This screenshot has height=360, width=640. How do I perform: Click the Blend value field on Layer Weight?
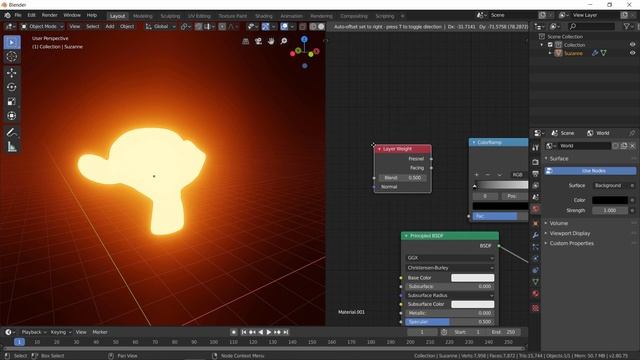tap(402, 178)
